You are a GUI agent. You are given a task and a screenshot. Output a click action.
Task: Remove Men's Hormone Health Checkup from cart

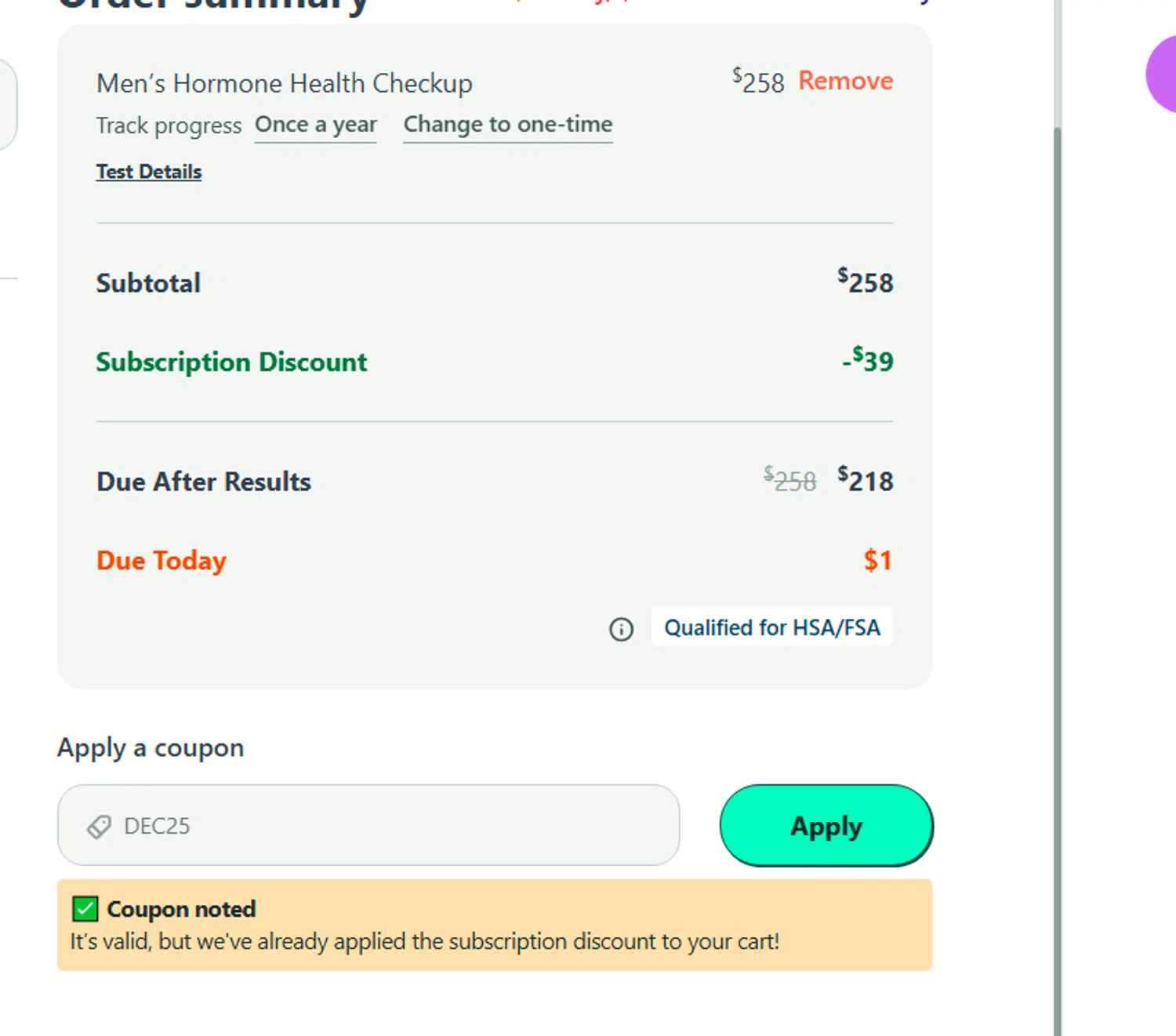(x=845, y=81)
